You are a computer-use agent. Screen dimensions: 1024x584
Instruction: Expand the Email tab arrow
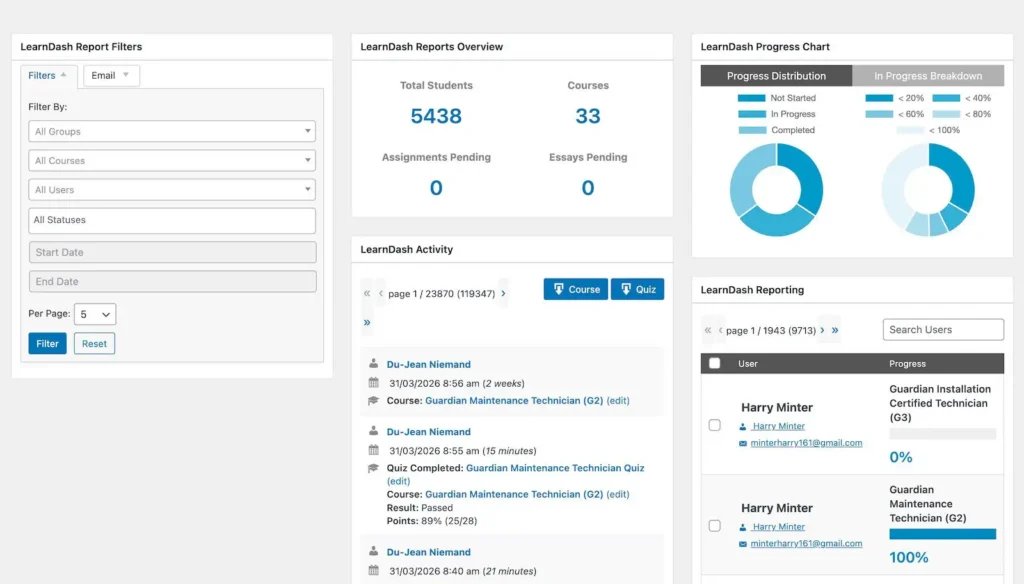point(126,75)
